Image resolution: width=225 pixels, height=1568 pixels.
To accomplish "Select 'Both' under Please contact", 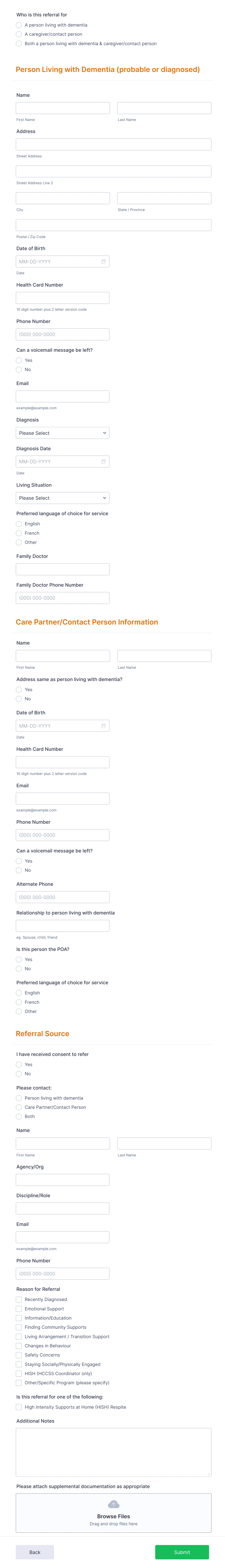I will 19,1116.
